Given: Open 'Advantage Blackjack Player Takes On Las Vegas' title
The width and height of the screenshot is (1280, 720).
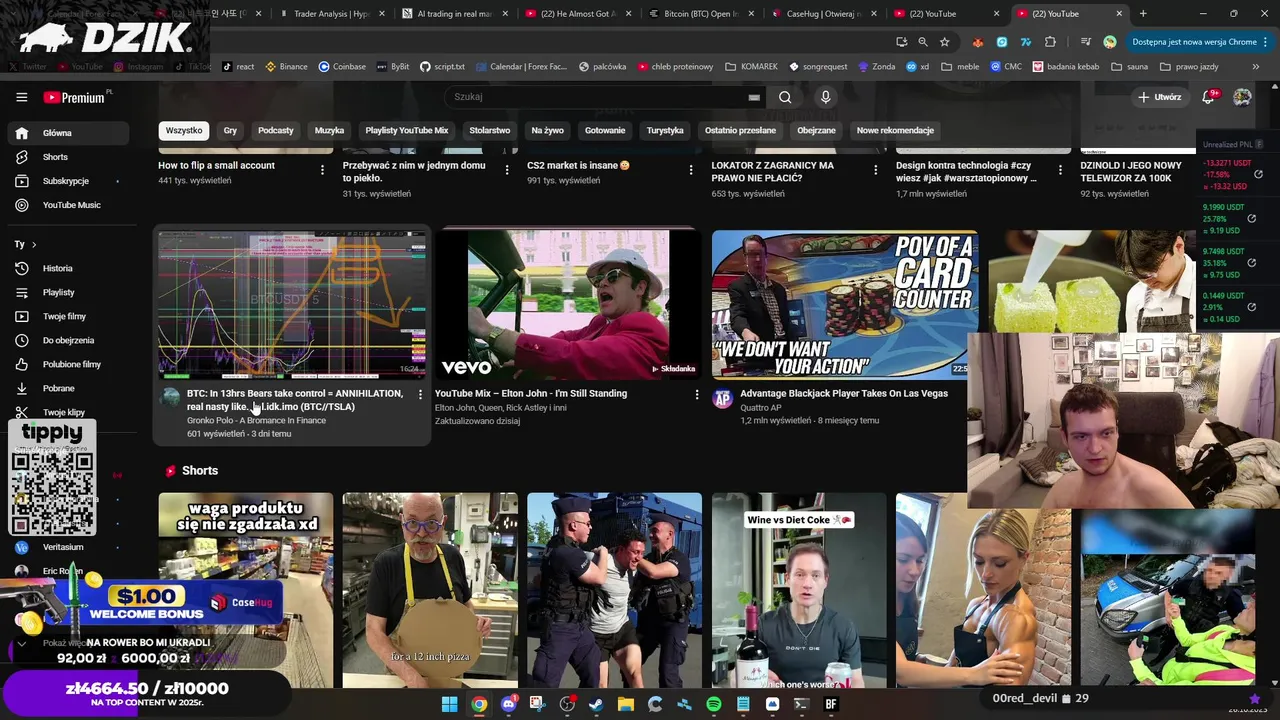Looking at the screenshot, I should (x=844, y=394).
